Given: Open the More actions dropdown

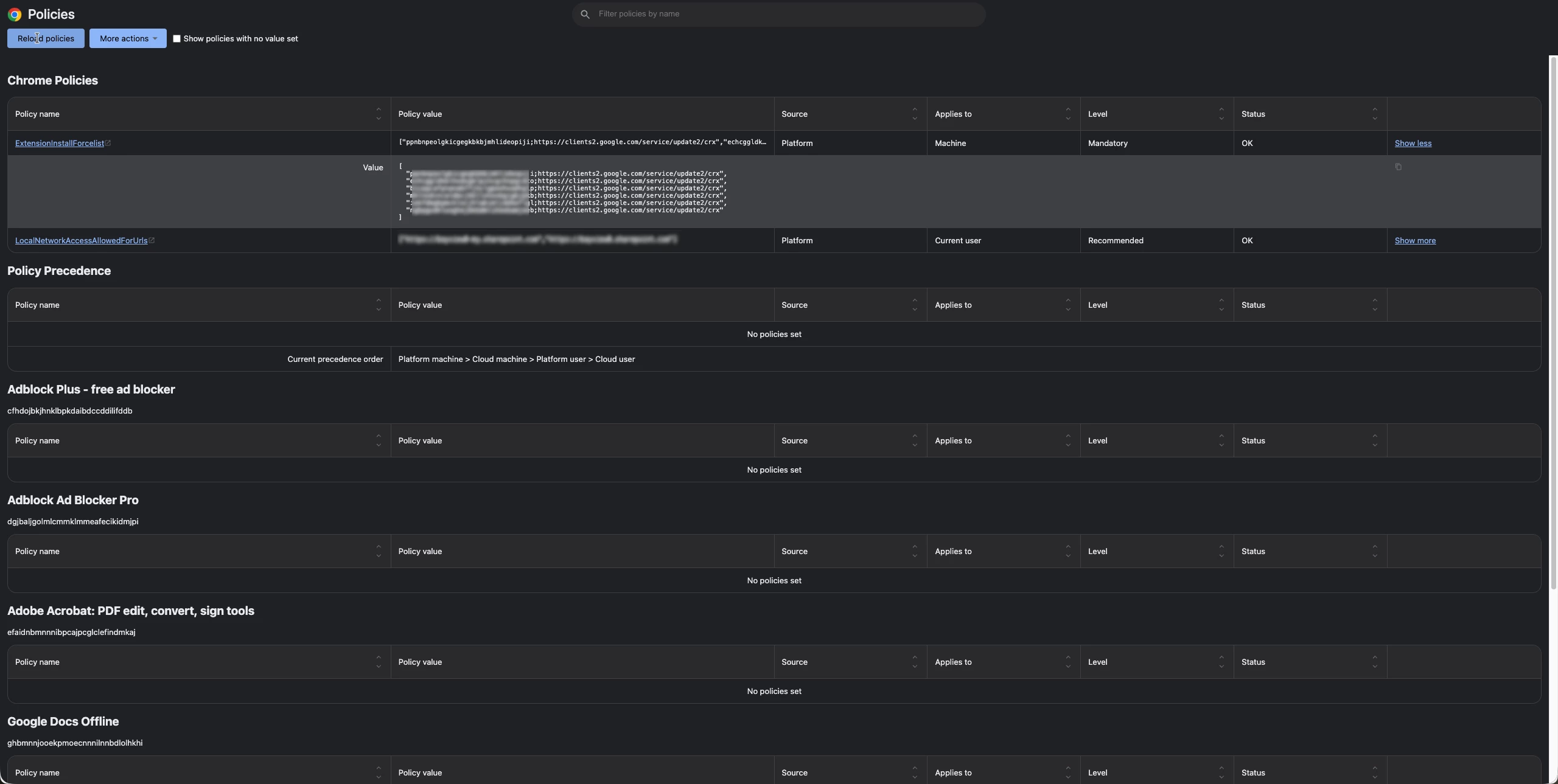Looking at the screenshot, I should [128, 38].
